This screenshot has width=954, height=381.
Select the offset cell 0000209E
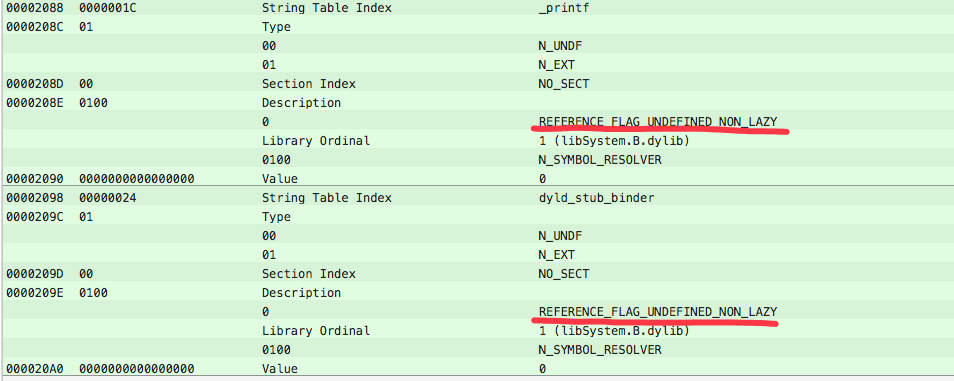[35, 293]
